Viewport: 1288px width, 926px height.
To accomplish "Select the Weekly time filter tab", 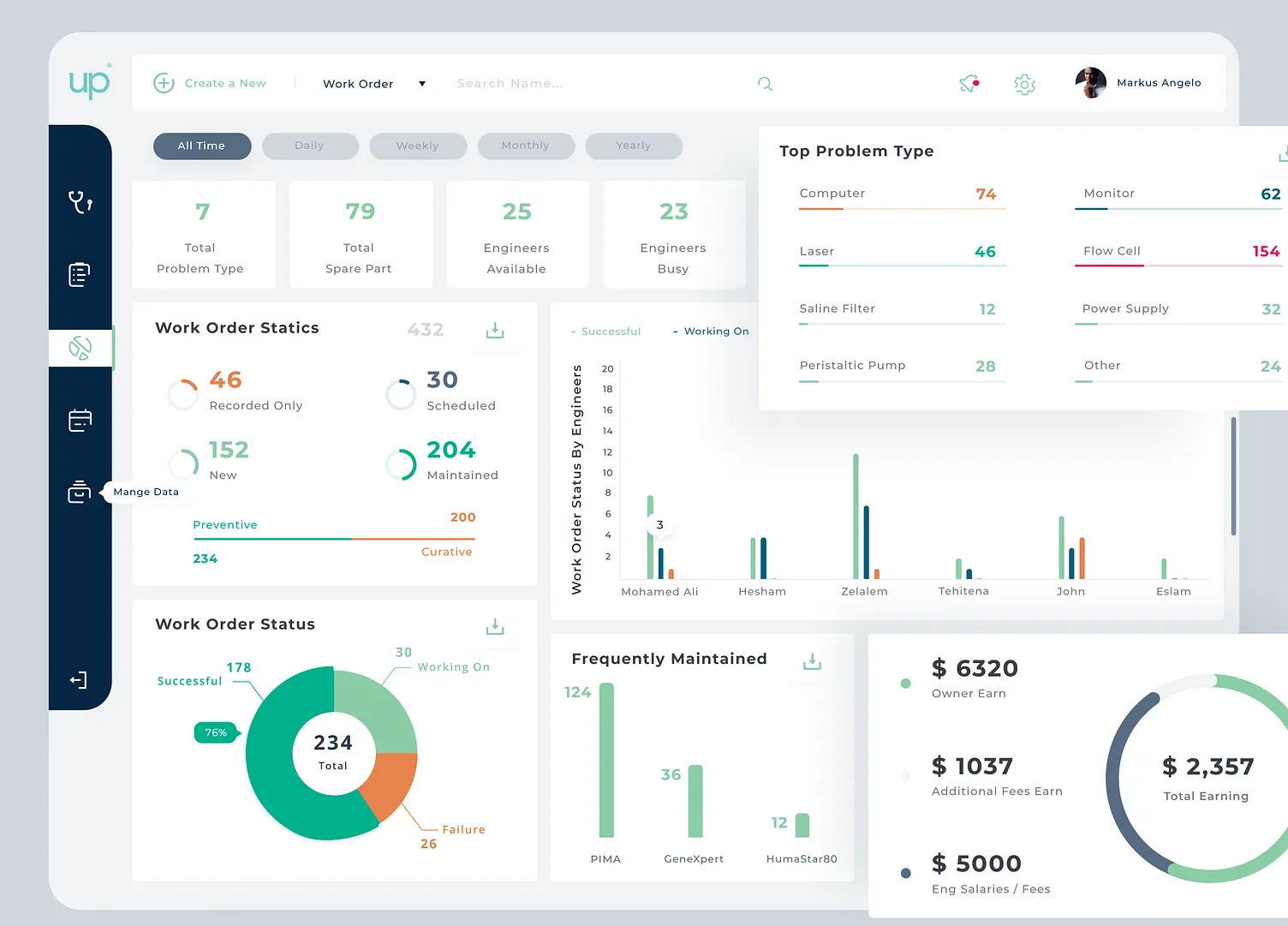I will pos(418,146).
